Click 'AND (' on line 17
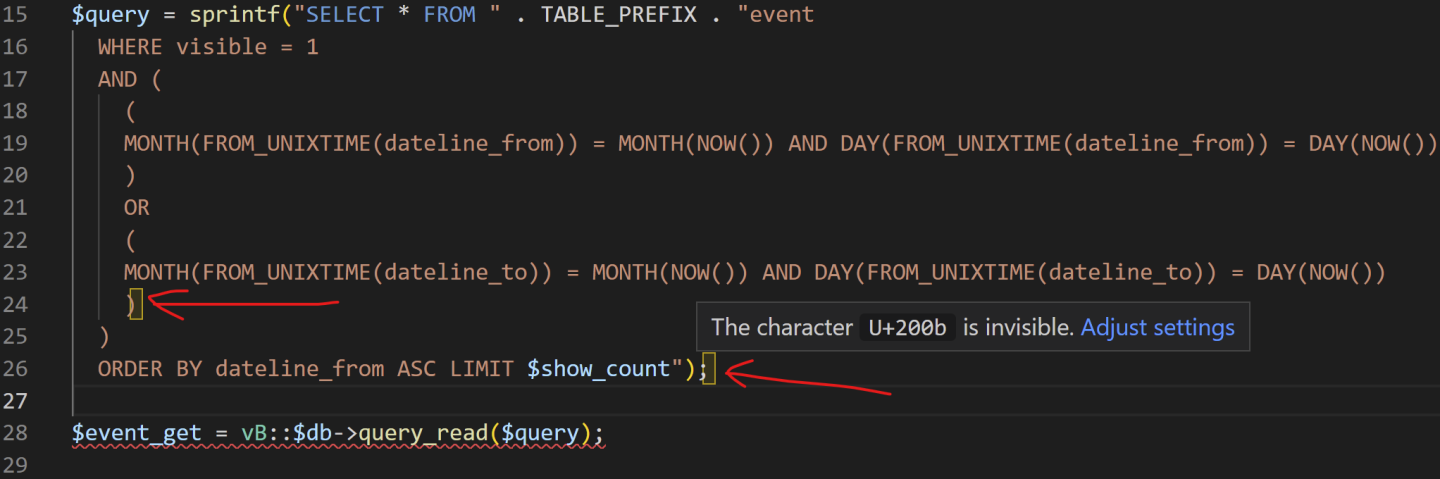 pos(130,79)
